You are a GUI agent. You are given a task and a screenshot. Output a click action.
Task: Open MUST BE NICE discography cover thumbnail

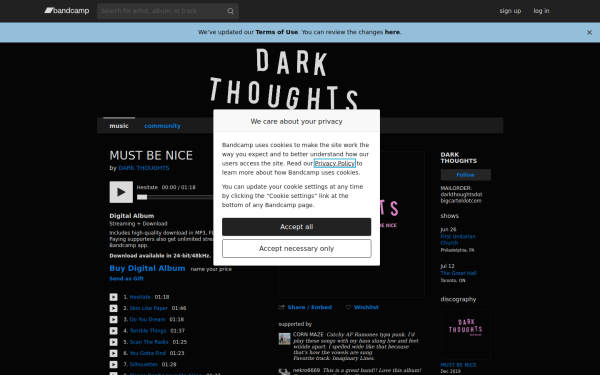tap(466, 335)
